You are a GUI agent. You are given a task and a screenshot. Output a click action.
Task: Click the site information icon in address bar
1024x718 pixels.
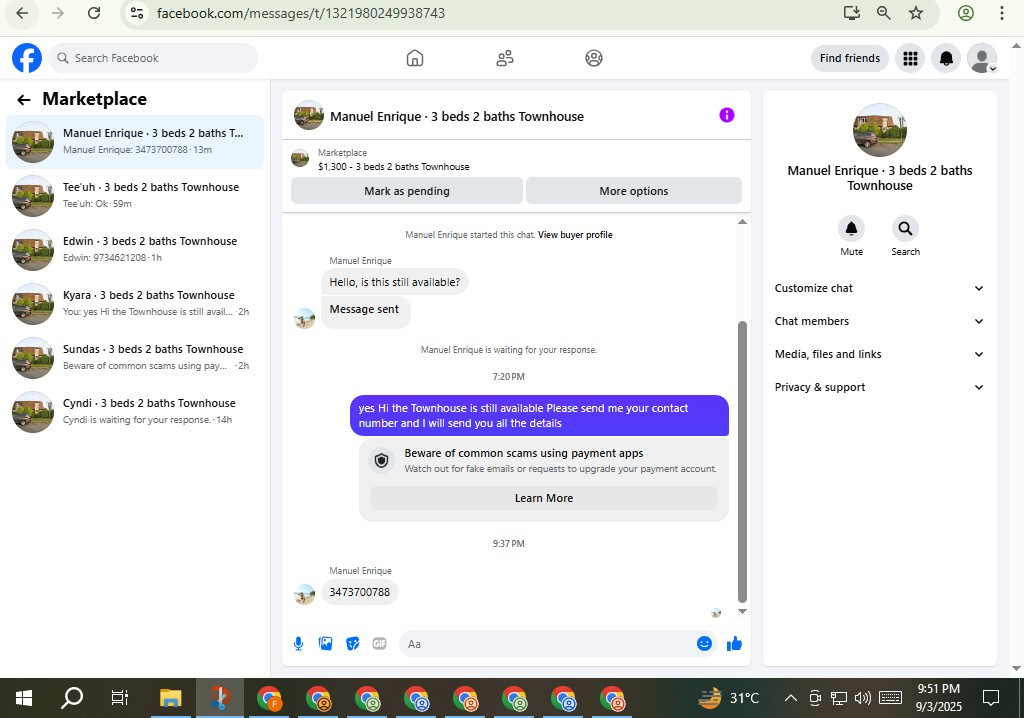[137, 13]
